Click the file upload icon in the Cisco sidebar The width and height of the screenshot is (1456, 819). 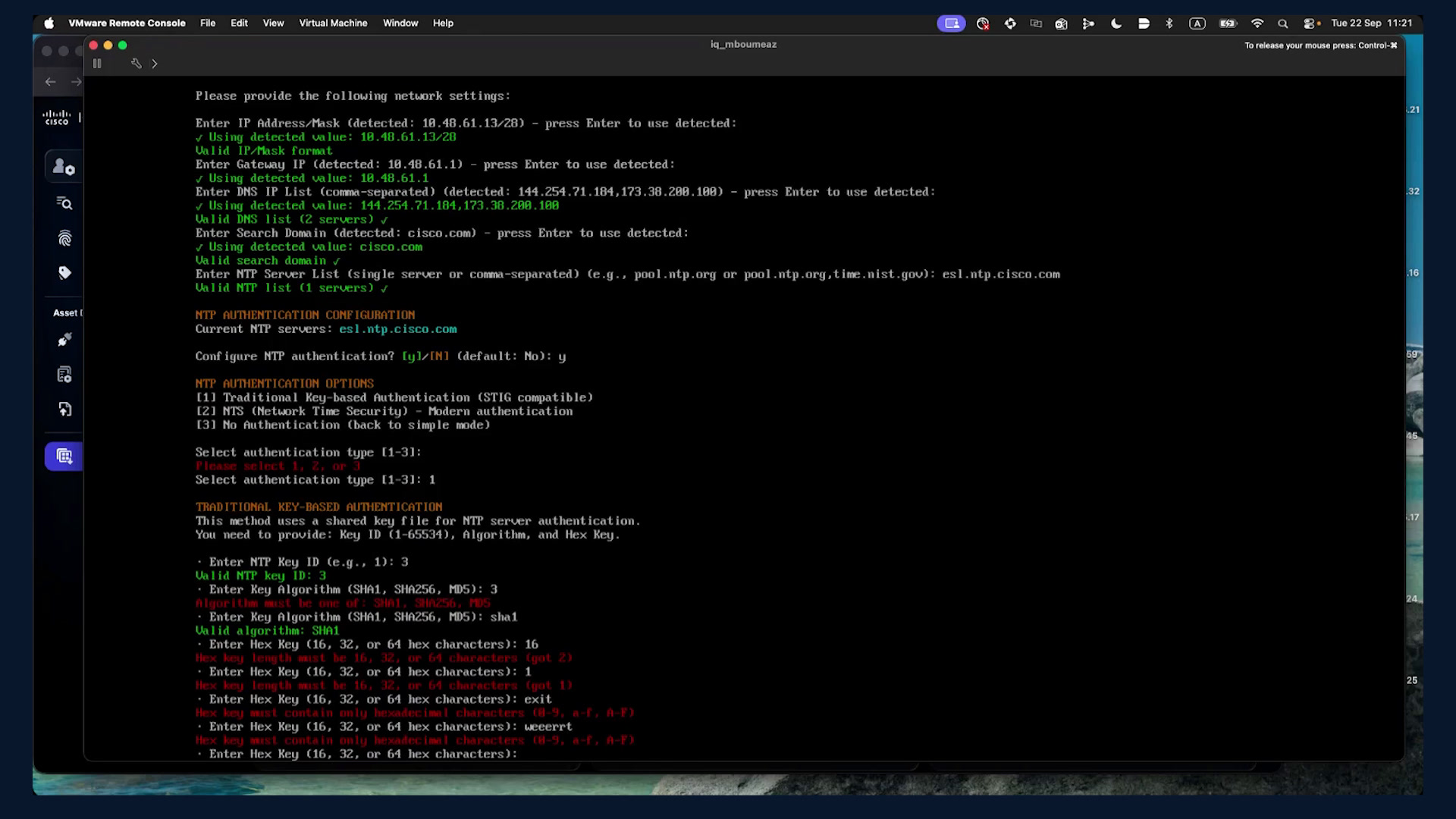(x=64, y=409)
